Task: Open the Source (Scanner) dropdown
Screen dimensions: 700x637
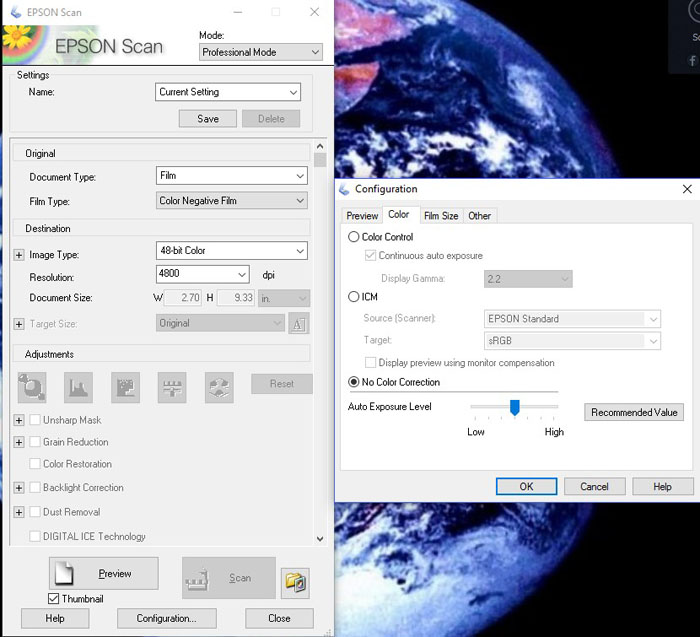Action: 572,319
